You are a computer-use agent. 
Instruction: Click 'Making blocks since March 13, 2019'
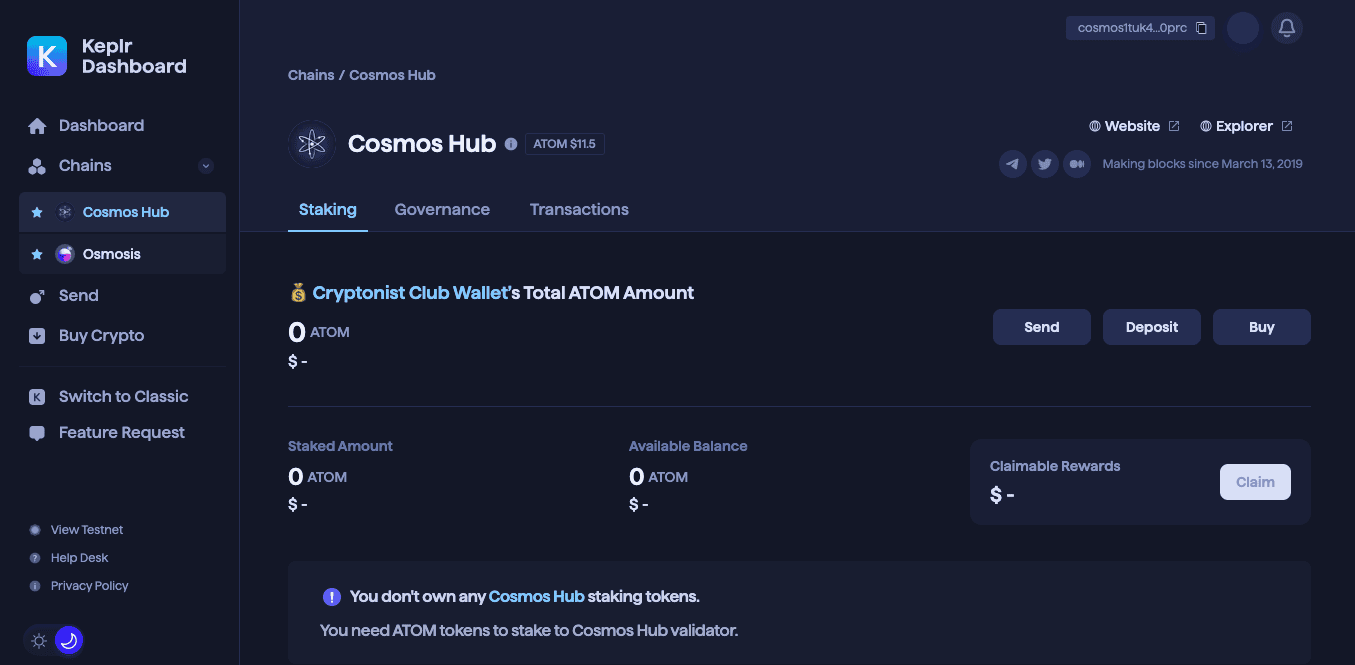(1202, 164)
